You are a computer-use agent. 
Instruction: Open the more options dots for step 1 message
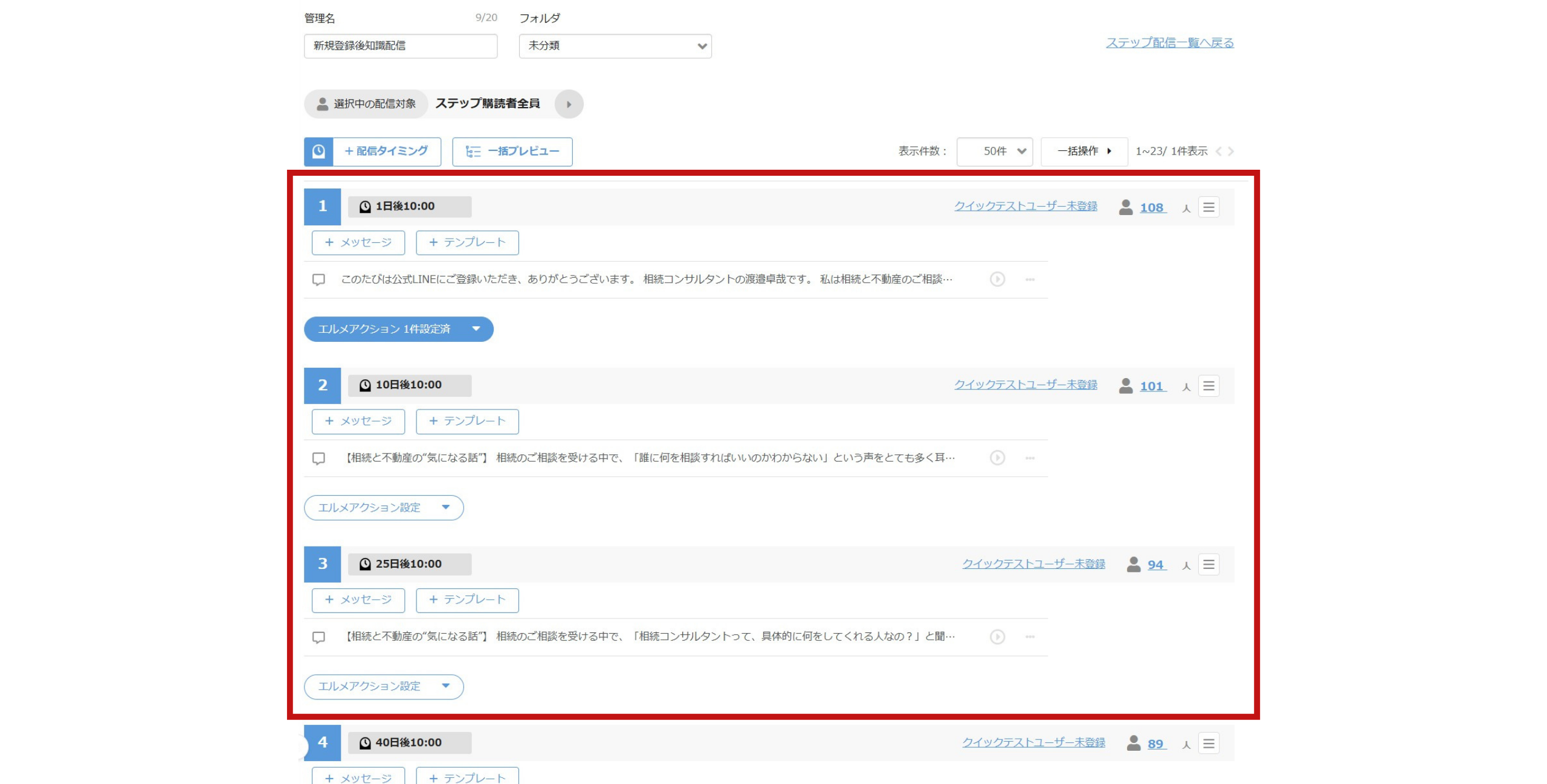(x=1030, y=280)
